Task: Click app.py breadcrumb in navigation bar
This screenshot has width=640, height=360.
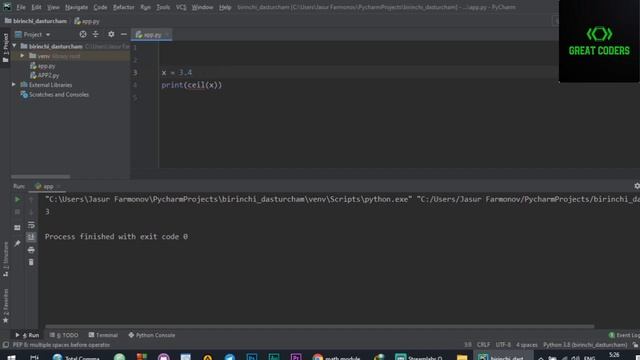Action: [x=87, y=21]
